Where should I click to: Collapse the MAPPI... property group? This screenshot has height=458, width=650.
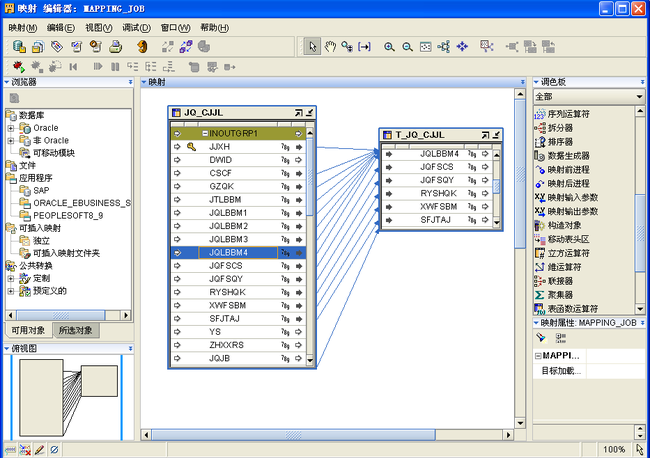(538, 356)
